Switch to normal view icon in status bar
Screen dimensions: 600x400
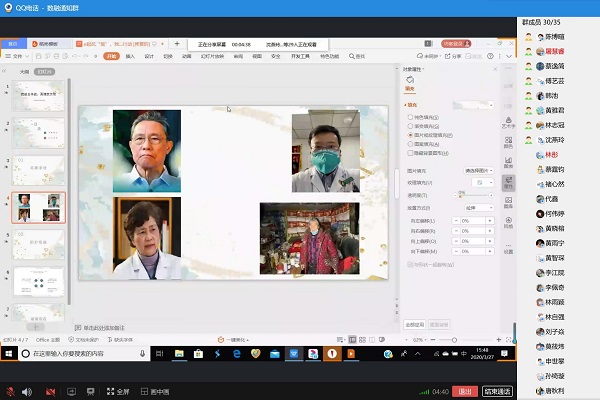click(352, 340)
